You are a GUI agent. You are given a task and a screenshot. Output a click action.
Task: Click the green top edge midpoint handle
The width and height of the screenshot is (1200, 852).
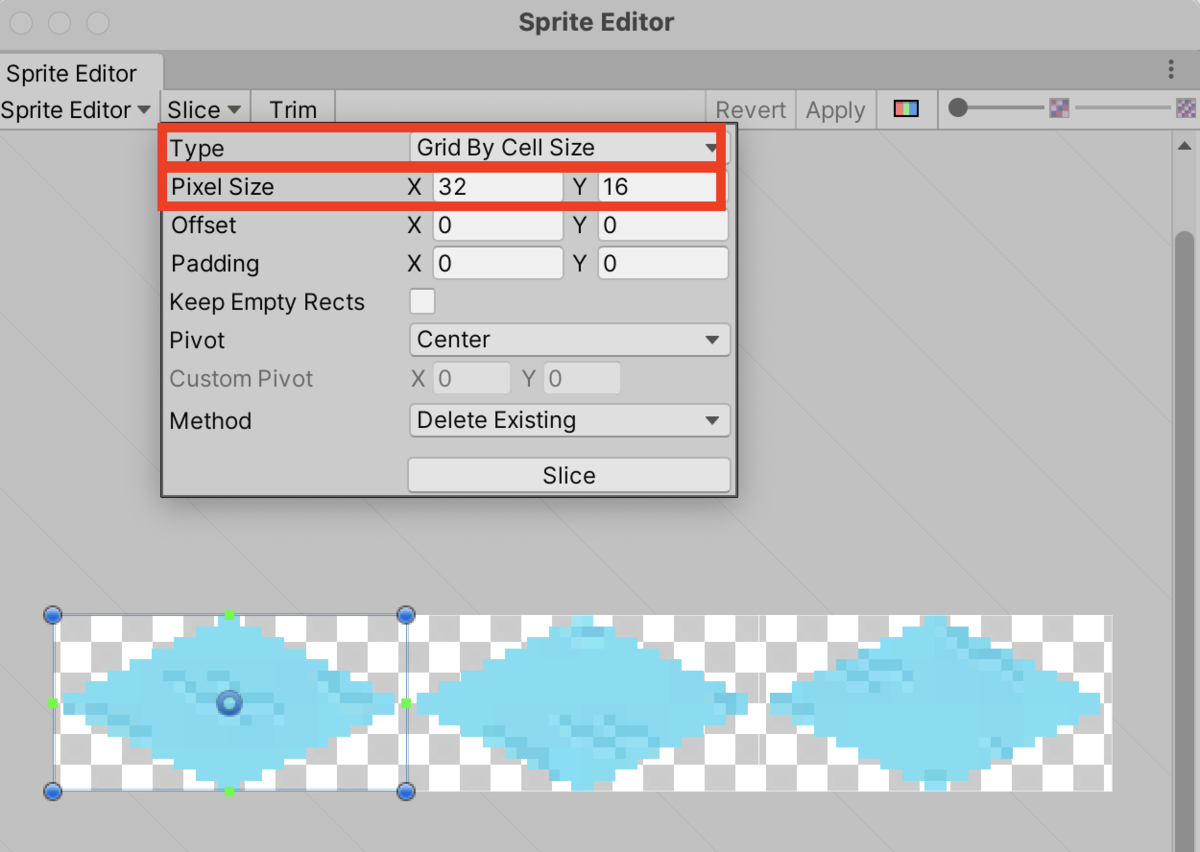230,614
